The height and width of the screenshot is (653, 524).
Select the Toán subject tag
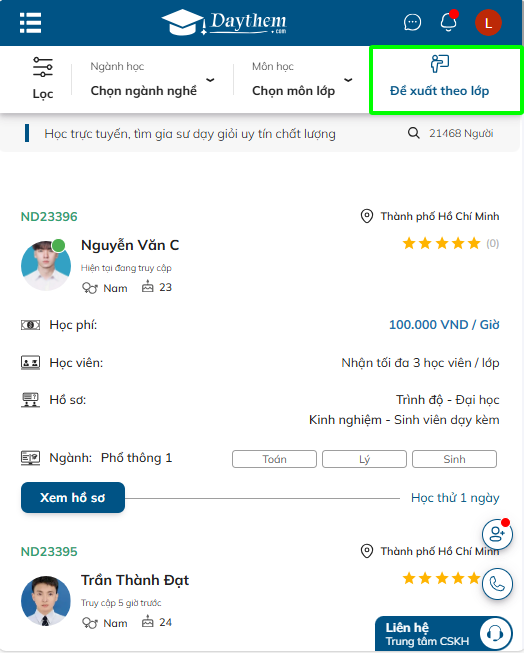point(274,459)
